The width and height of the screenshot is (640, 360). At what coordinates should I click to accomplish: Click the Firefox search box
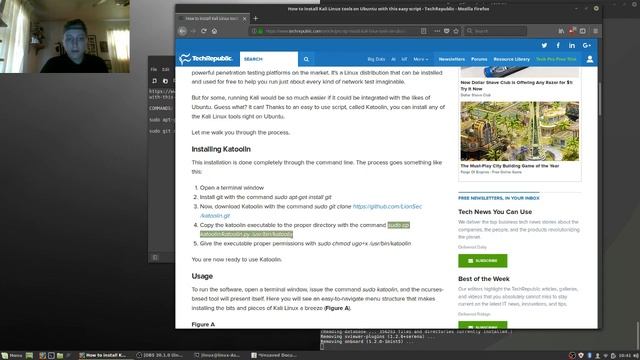click(496, 31)
